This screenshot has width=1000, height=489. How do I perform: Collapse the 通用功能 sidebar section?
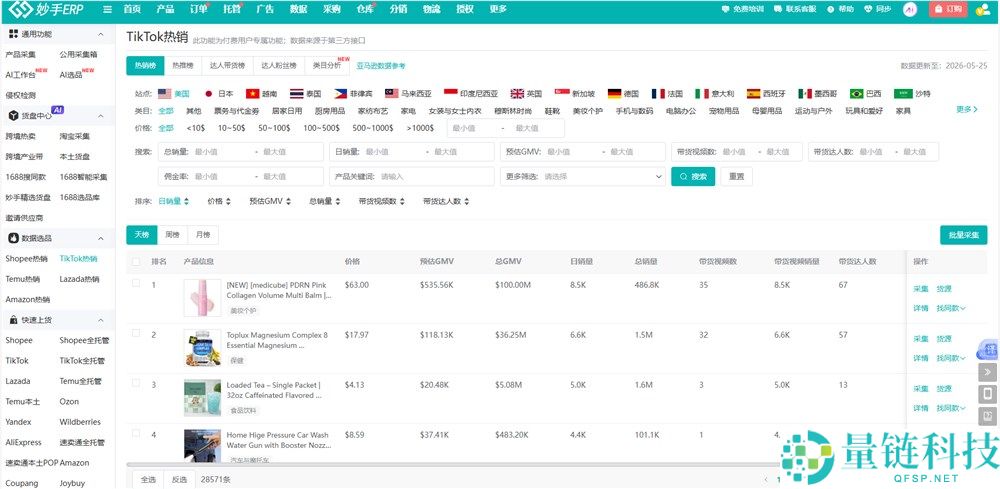101,34
